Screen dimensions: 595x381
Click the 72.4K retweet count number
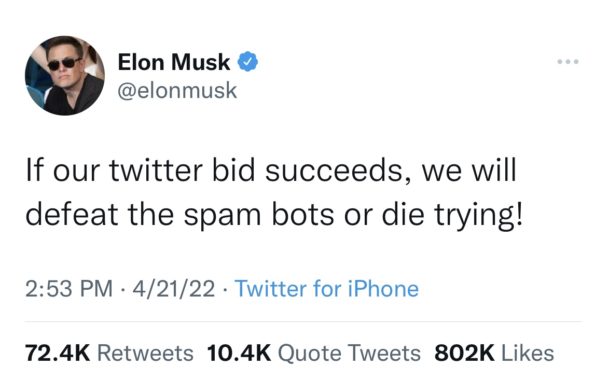pyautogui.click(x=57, y=353)
